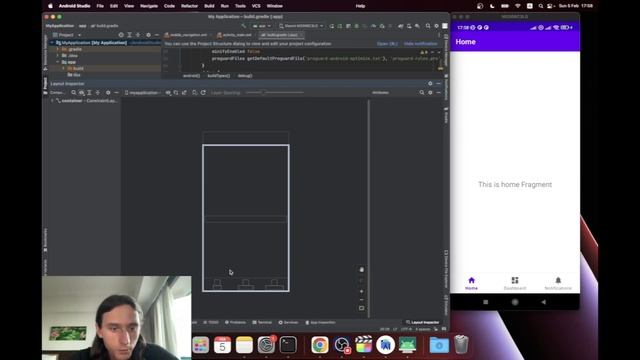Zoom in with the plus button on canvas
The width and height of the screenshot is (640, 360).
coord(361,291)
